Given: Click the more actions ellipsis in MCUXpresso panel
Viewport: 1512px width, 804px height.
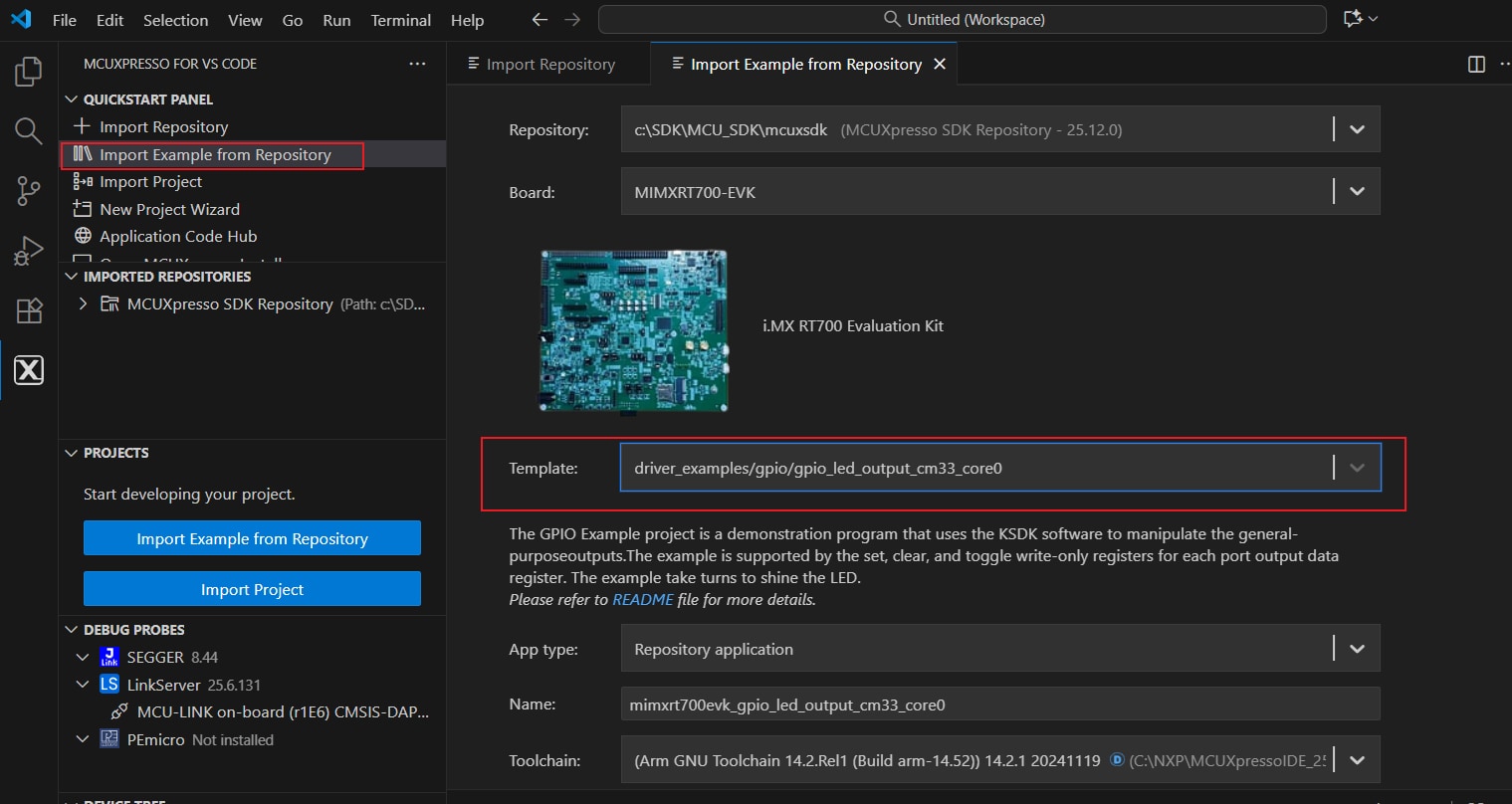Looking at the screenshot, I should point(417,64).
